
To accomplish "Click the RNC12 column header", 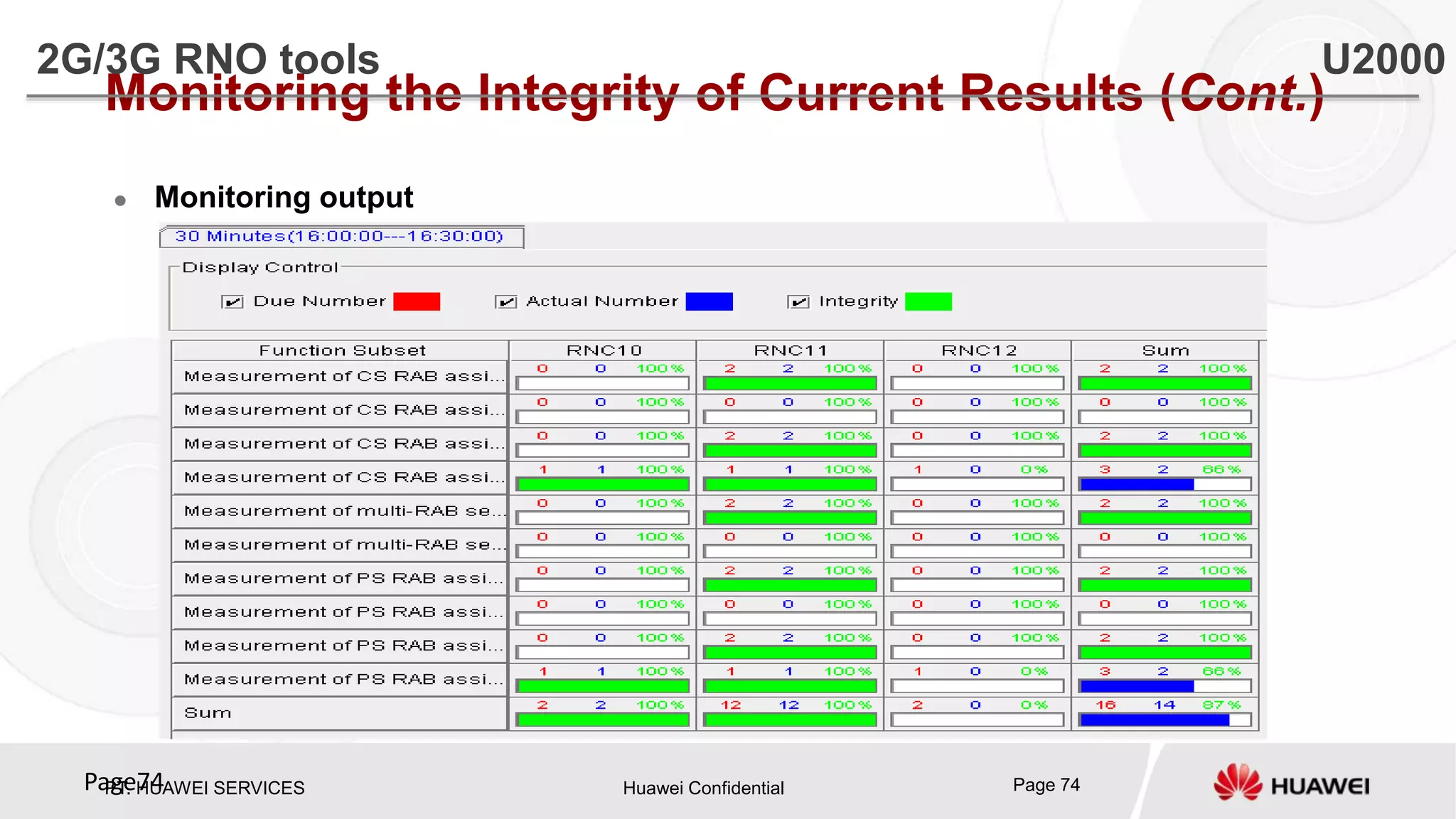I will pyautogui.click(x=978, y=350).
